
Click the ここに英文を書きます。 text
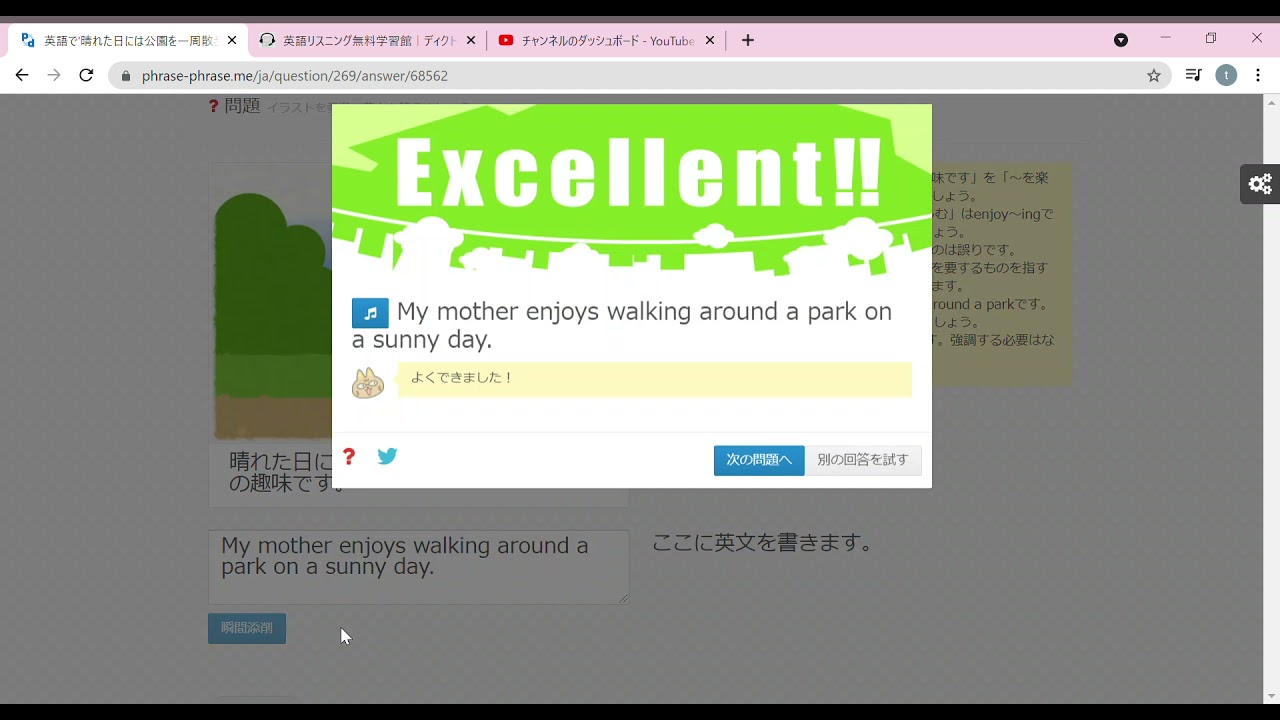[765, 543]
